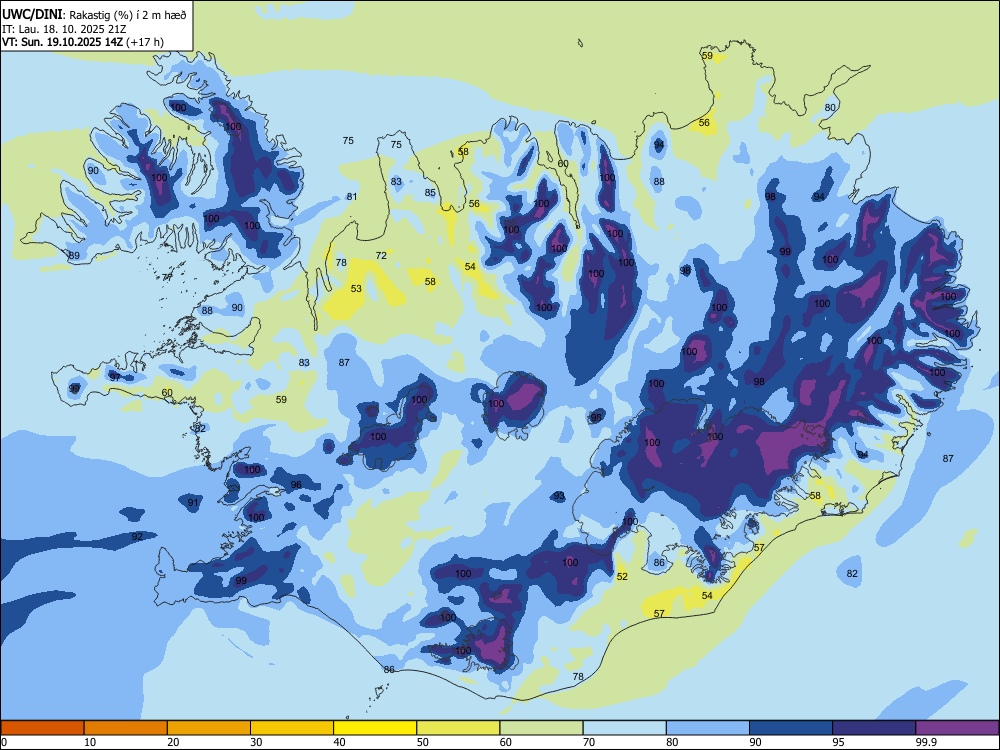1000x750 pixels.
Task: Click the 'IT: Lau. 18. 10. 2025 21Z' line
Action: point(64,29)
